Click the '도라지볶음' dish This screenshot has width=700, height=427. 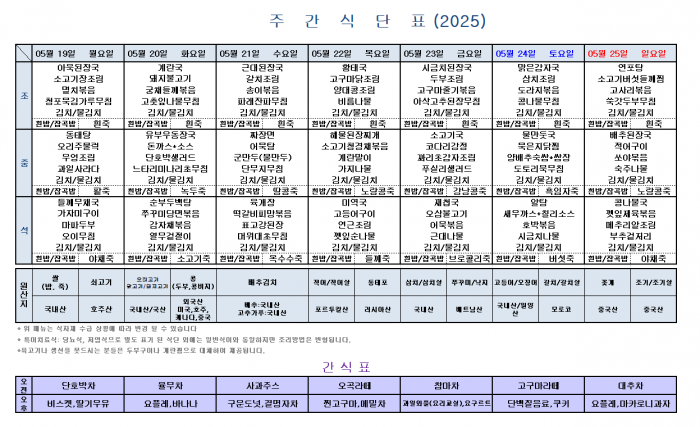tap(538, 90)
